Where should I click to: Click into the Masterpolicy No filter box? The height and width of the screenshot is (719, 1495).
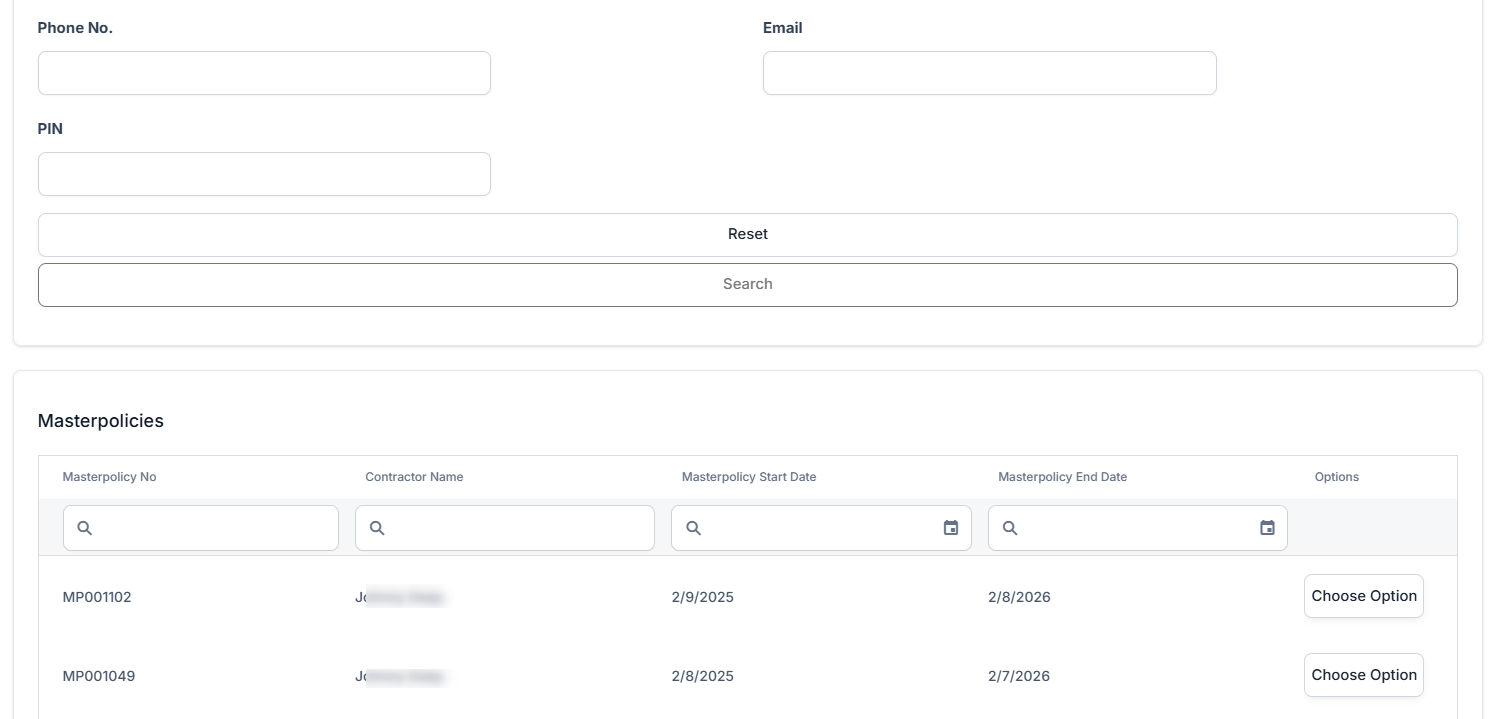215,528
